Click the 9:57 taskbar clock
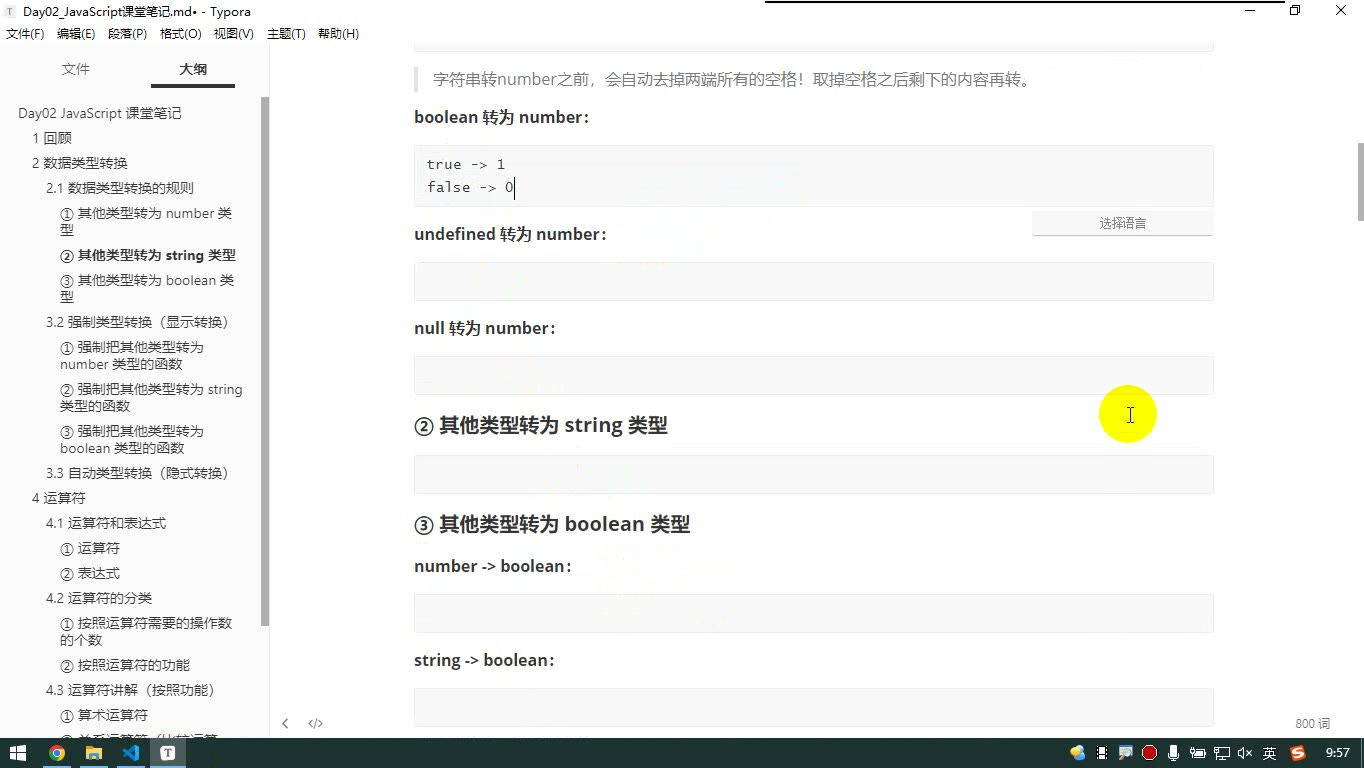The image size is (1364, 768). [1337, 753]
